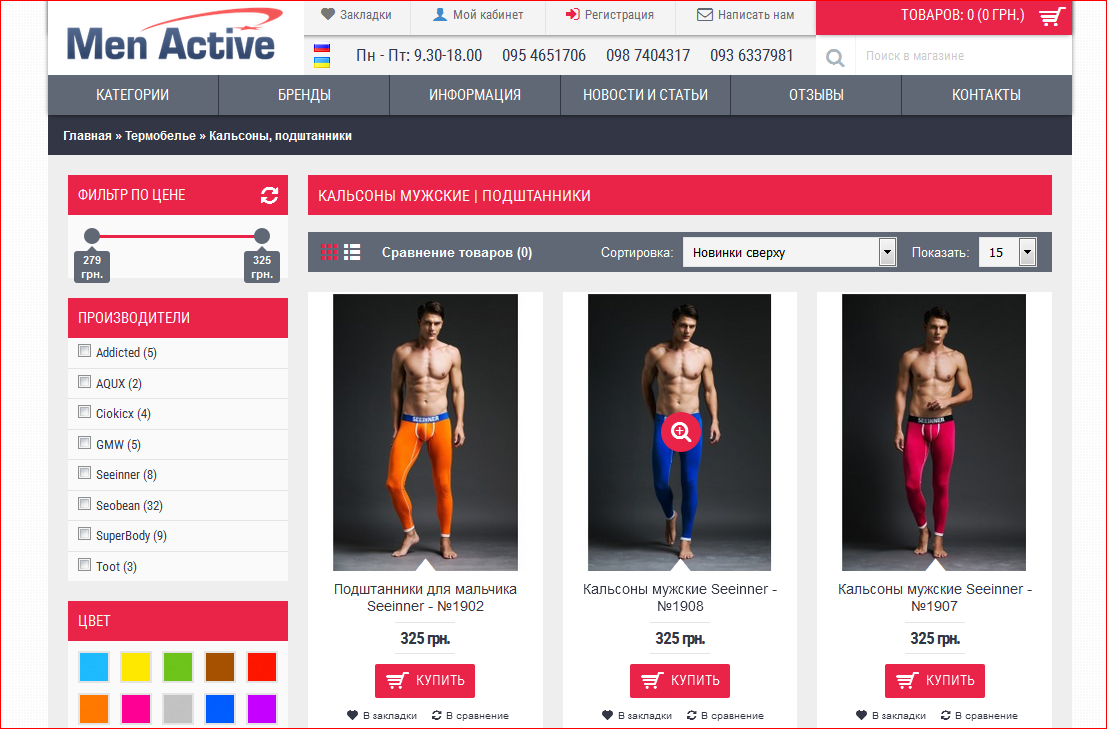Open the shopping cart icon
1107x729 pixels.
coord(1053,16)
